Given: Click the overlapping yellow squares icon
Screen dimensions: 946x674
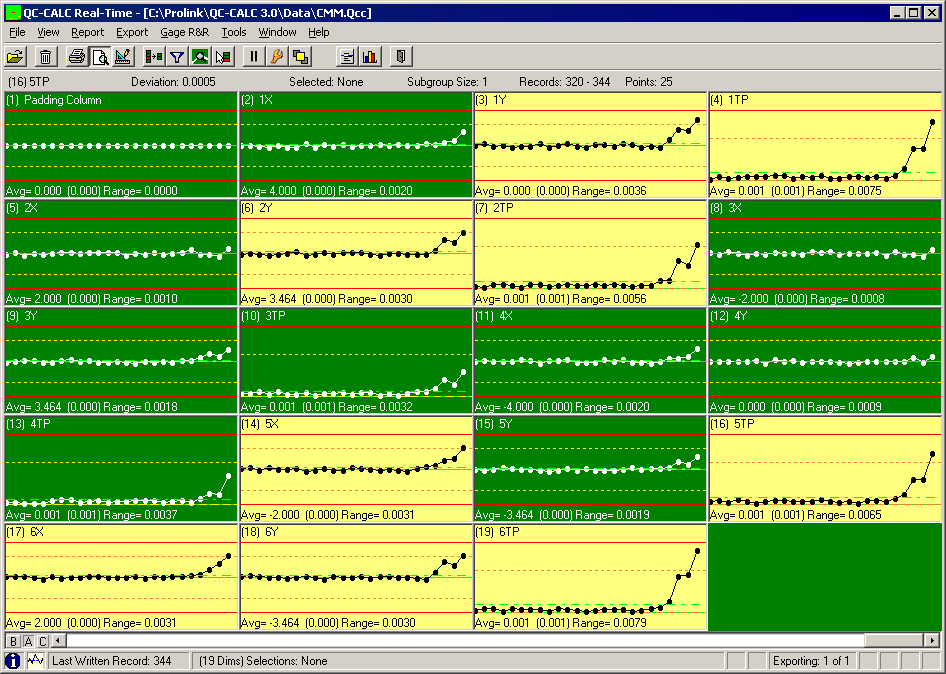Looking at the screenshot, I should (x=300, y=57).
